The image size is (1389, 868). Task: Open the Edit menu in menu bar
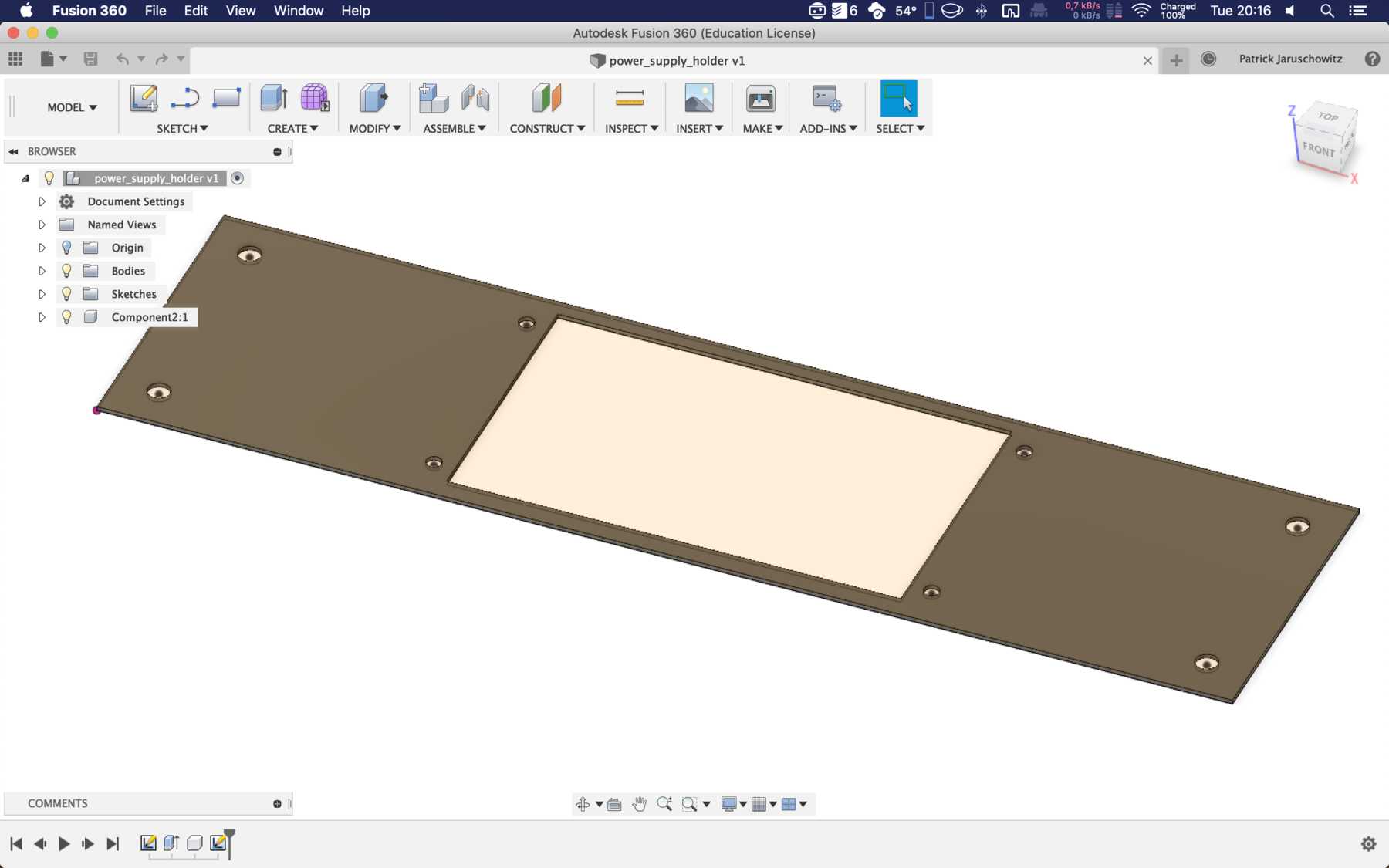(196, 11)
